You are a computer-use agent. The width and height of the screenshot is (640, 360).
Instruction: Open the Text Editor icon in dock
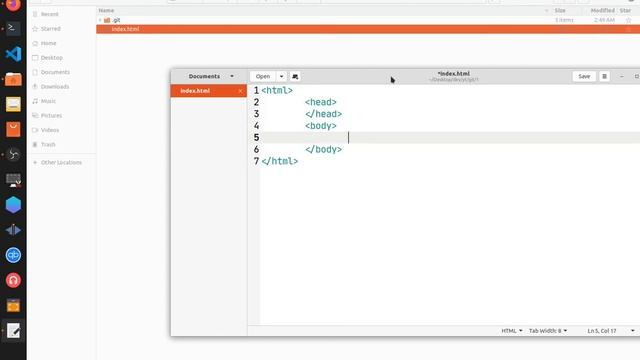[13, 331]
